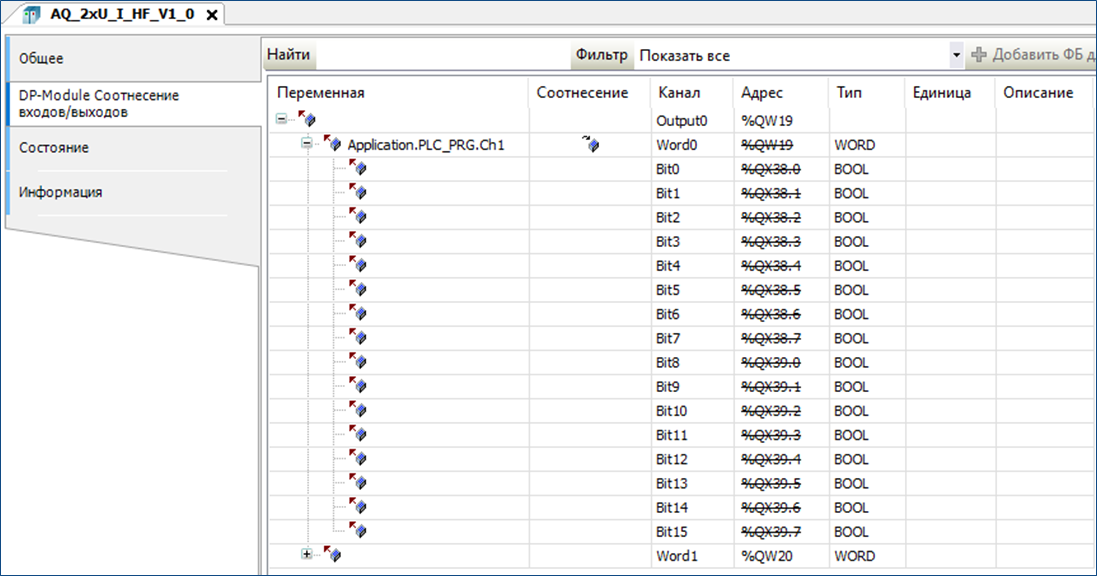The image size is (1097, 576).
Task: Click the variable icon in Bit15 row
Action: tap(358, 532)
